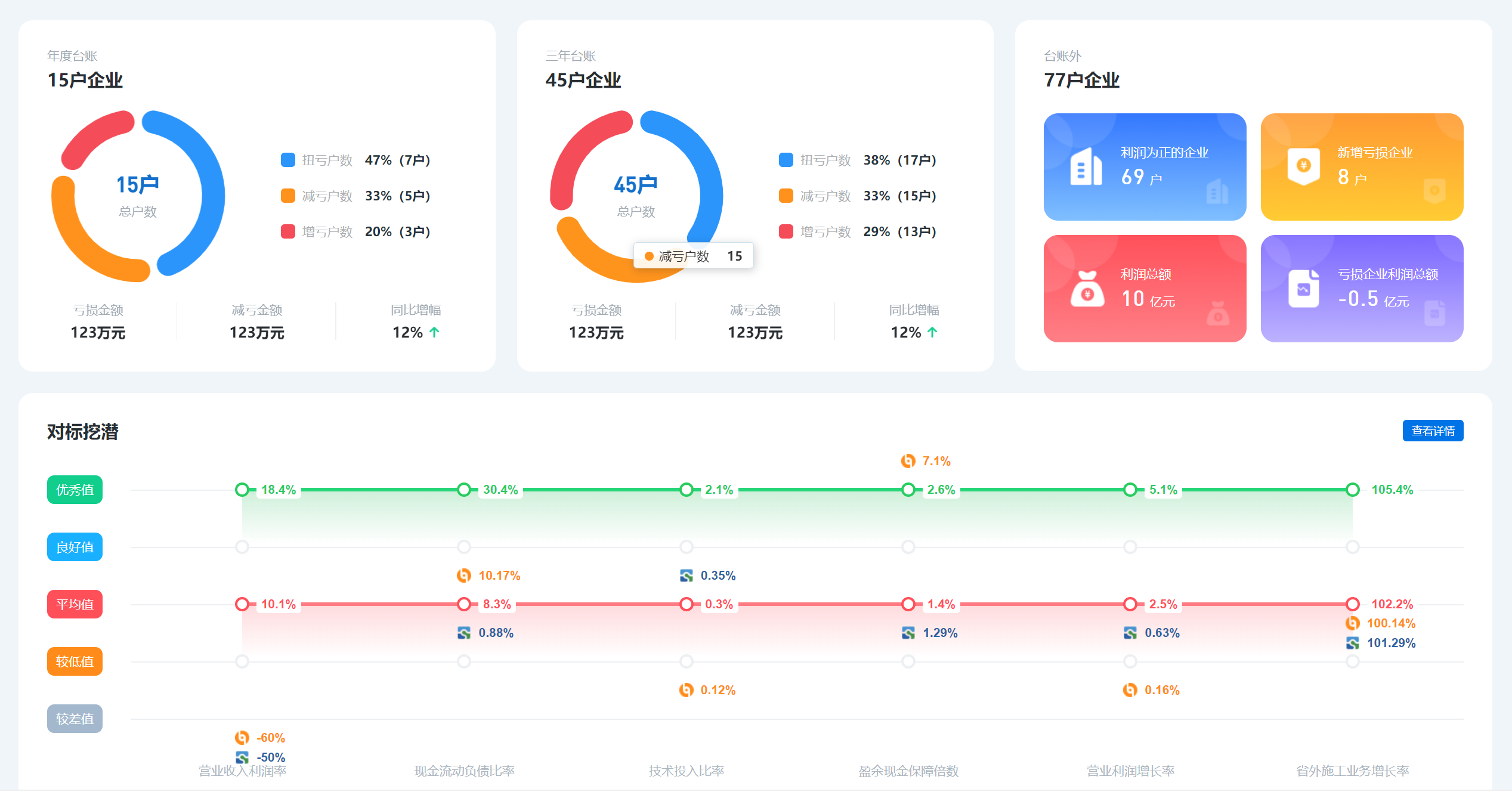The height and width of the screenshot is (795, 1512).
Task: Click the building icon on profit-positive card
Action: coord(1086,166)
